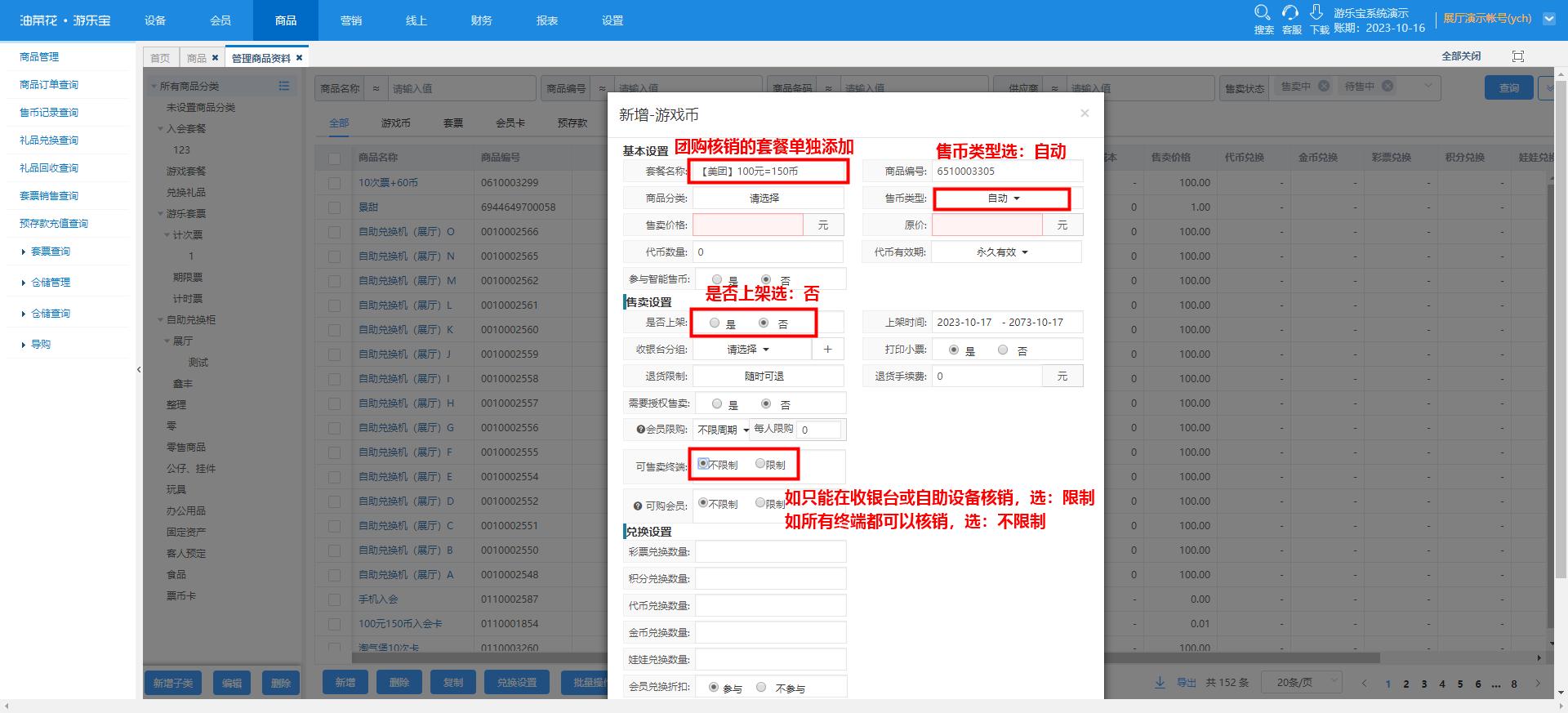Go to page 3 of results
The width and height of the screenshot is (1568, 713).
(1424, 684)
